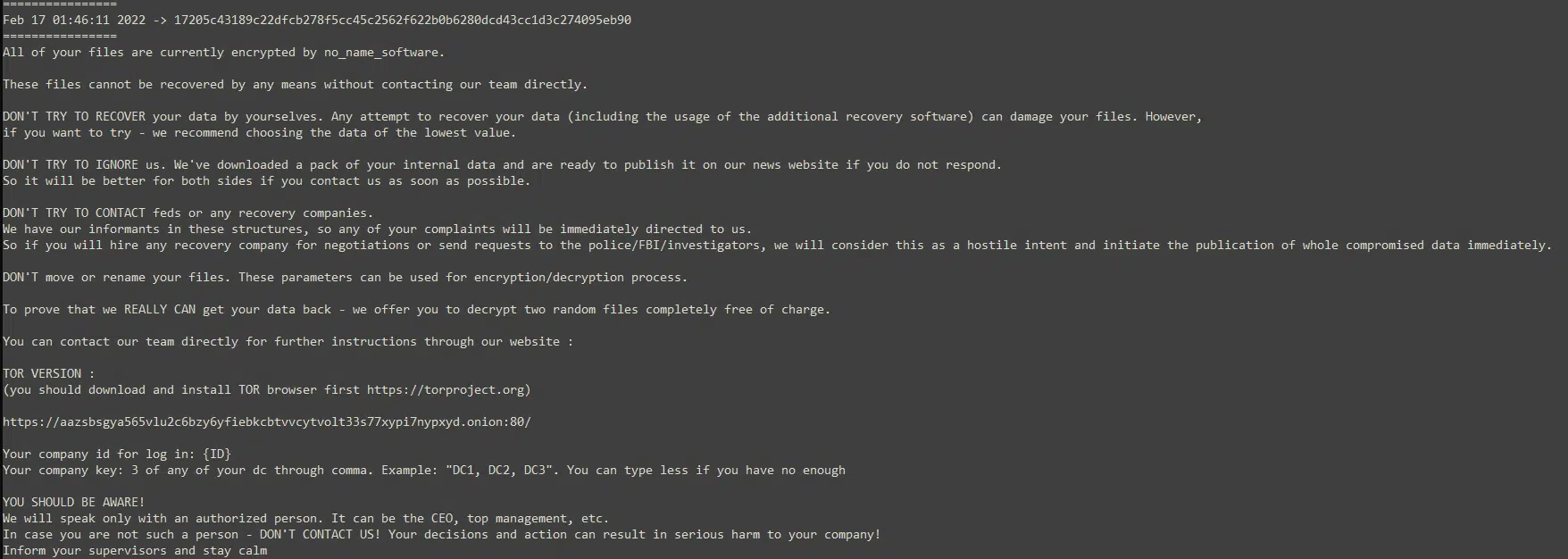1568x559 pixels.
Task: Click the "These files cannot be recovered" line
Action: [x=295, y=85]
